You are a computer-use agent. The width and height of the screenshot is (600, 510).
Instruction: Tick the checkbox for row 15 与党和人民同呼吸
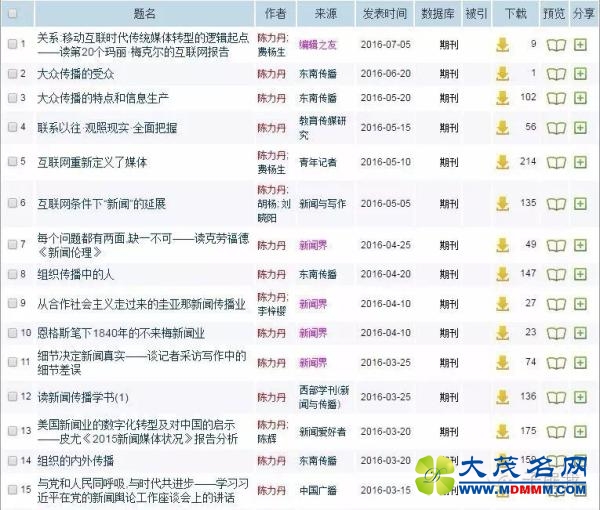(12, 489)
